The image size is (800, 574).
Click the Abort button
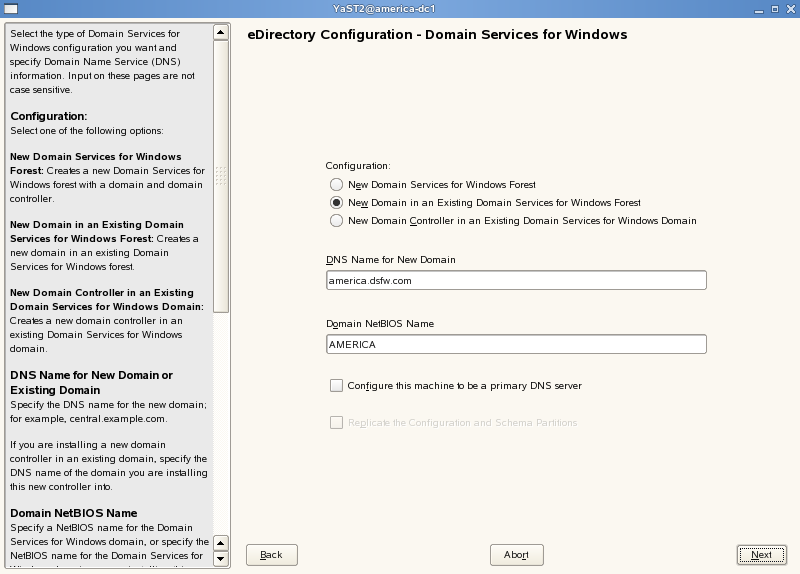[516, 555]
